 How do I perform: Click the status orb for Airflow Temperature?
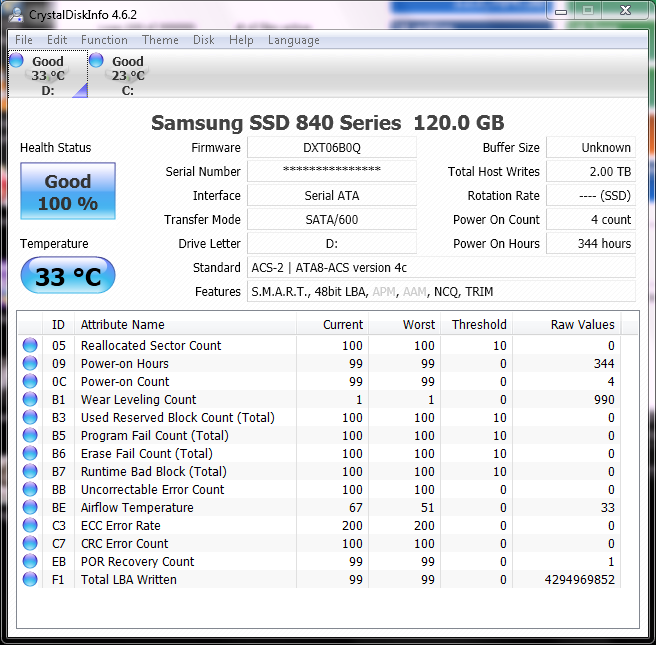(30, 507)
